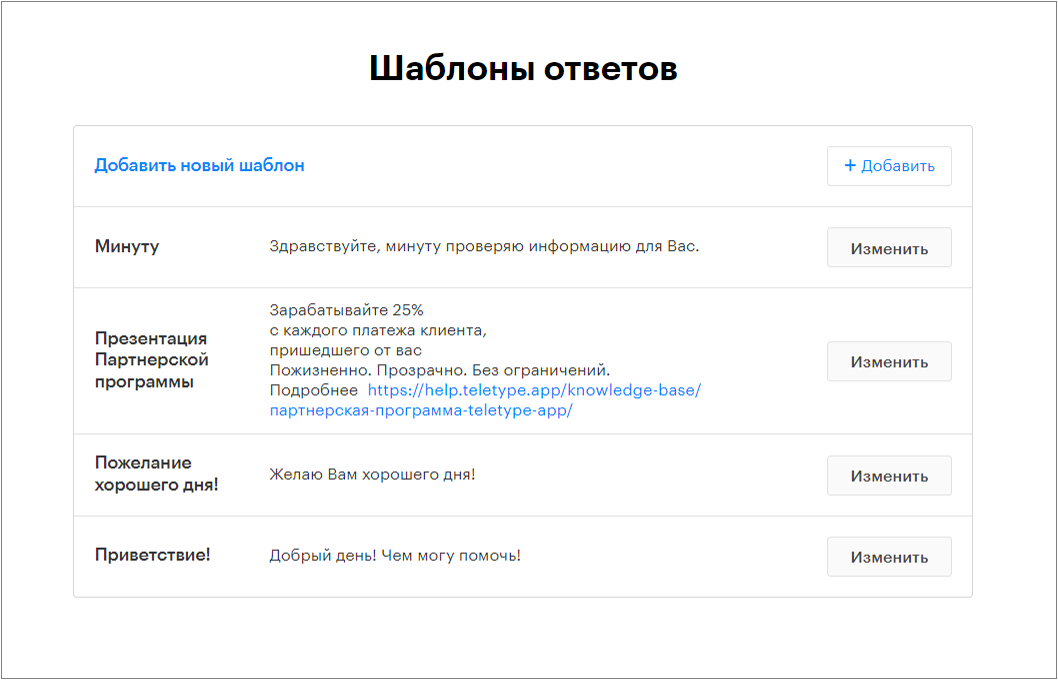Click the plus icon in the Добавить button
Image resolution: width=1058 pixels, height=680 pixels.
coord(850,165)
